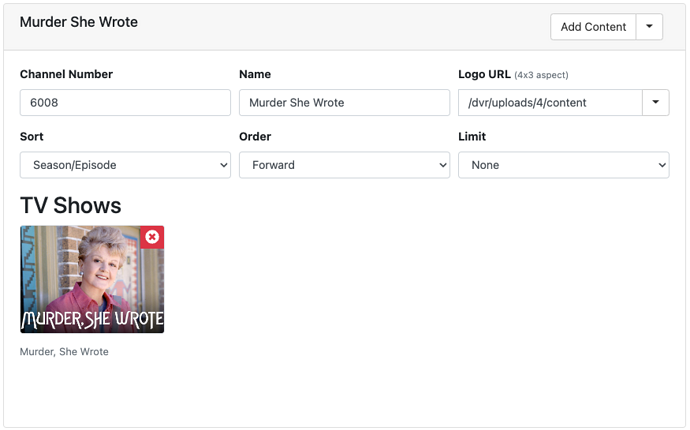Focus the Channel Number field containing 6008
The image size is (690, 430).
(x=125, y=102)
